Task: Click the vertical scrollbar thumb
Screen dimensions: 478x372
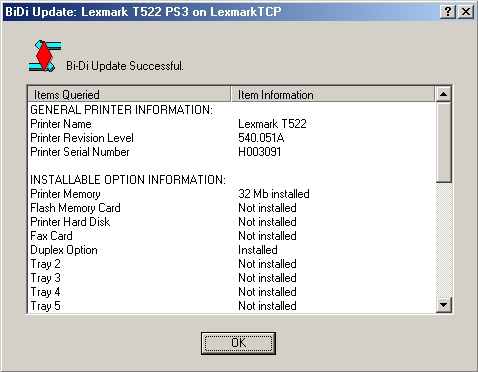Action: [x=443, y=142]
